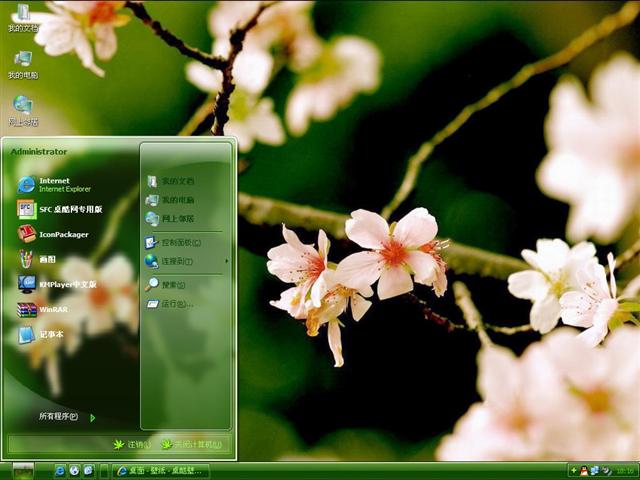640x480 pixels.
Task: Click the network connection tray icon
Action: pyautogui.click(x=595, y=471)
